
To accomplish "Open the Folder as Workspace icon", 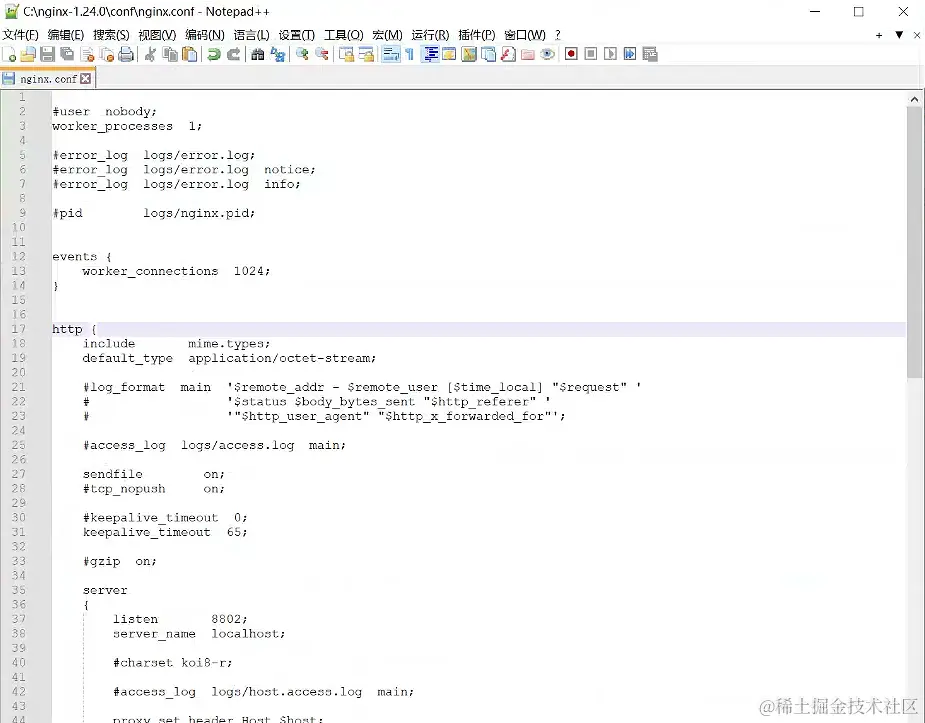I will click(528, 54).
